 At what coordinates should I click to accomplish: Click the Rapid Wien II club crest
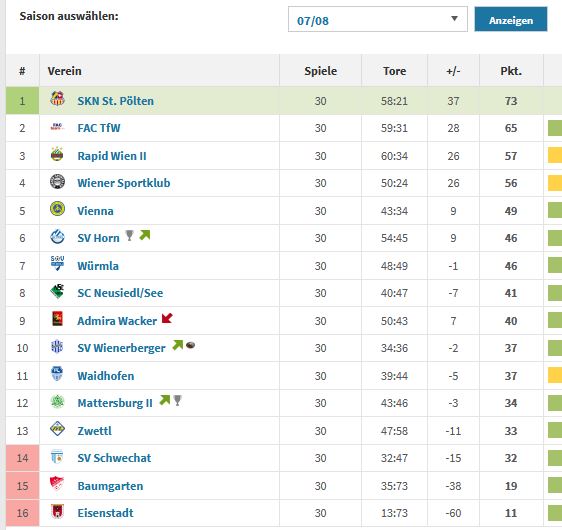point(57,154)
